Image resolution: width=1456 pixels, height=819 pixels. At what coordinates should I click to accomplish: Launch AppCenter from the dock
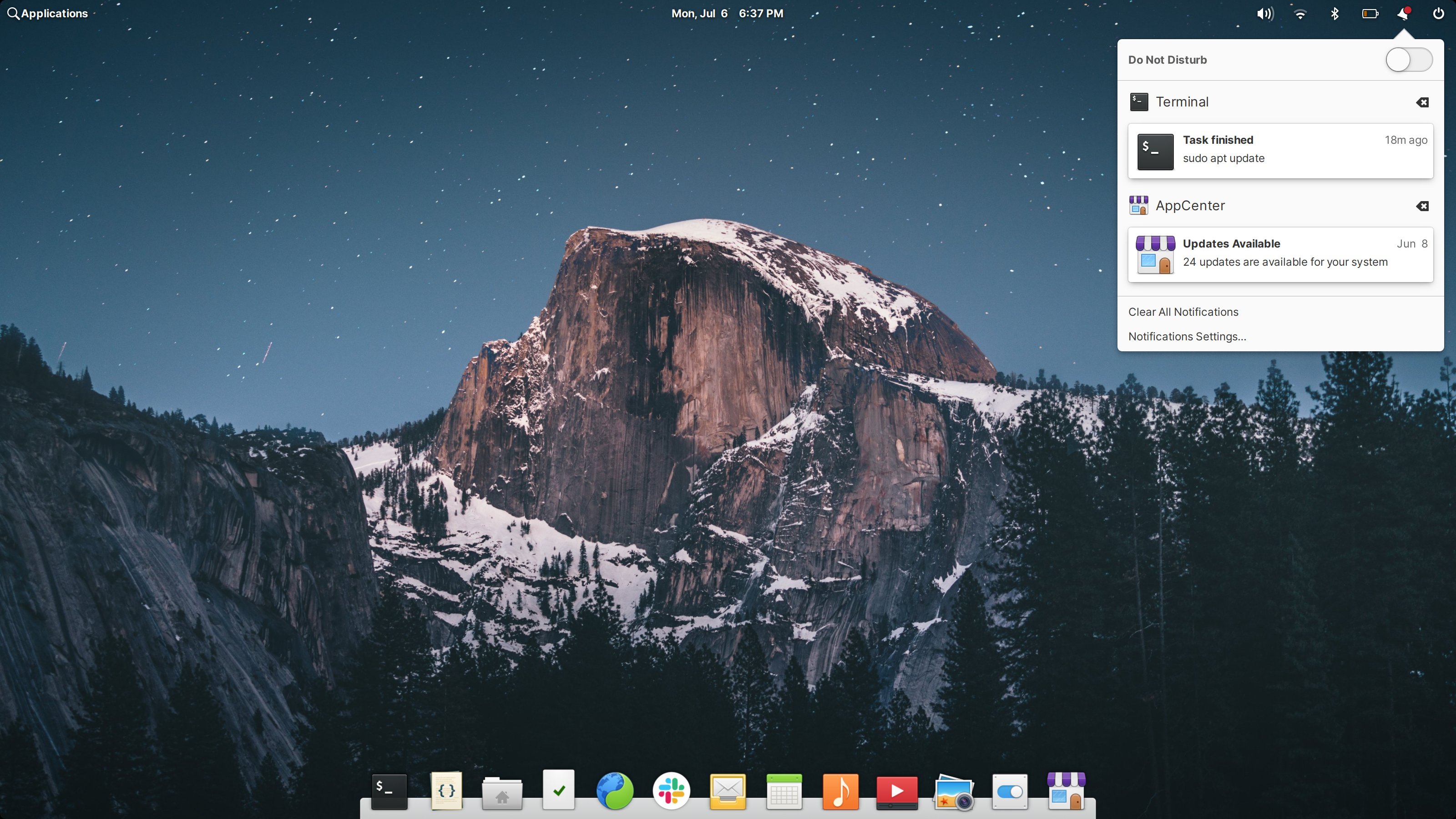click(x=1066, y=791)
